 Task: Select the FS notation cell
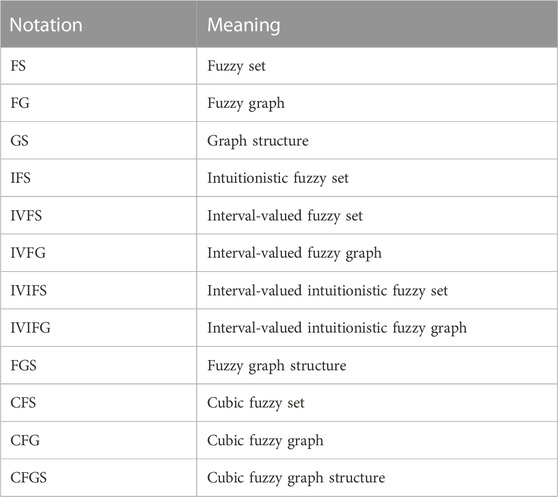coord(98,66)
